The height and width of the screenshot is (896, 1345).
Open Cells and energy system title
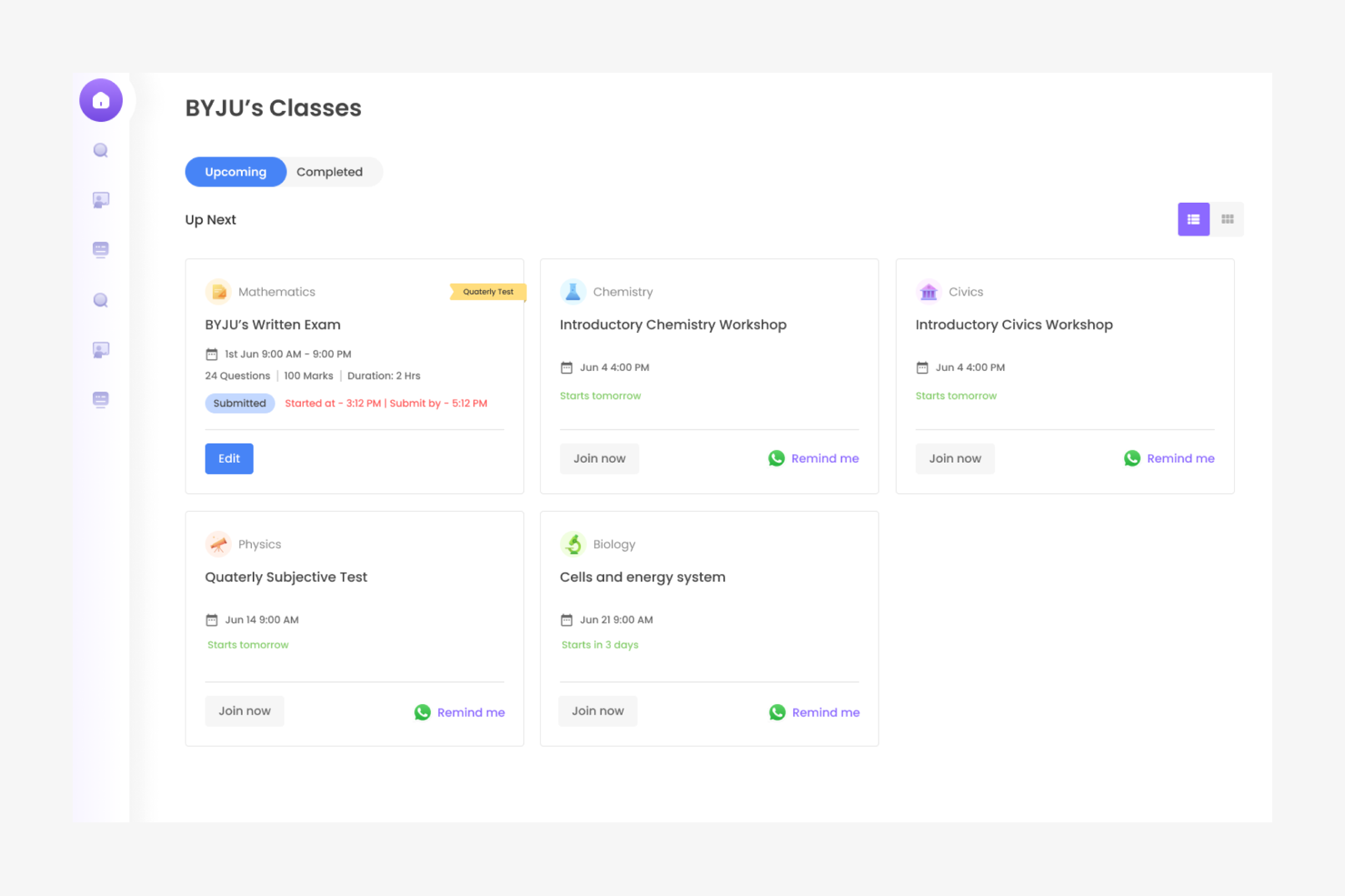(x=643, y=578)
